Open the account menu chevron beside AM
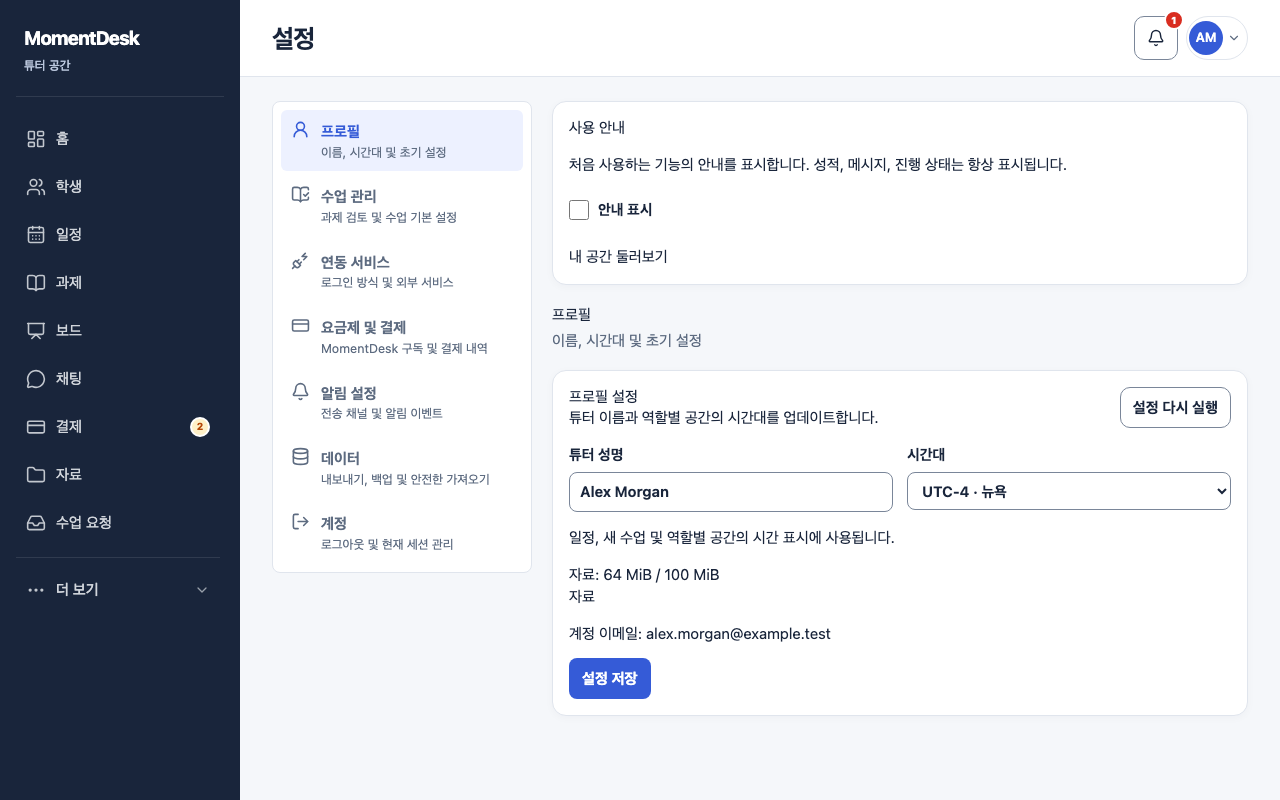 [1234, 38]
